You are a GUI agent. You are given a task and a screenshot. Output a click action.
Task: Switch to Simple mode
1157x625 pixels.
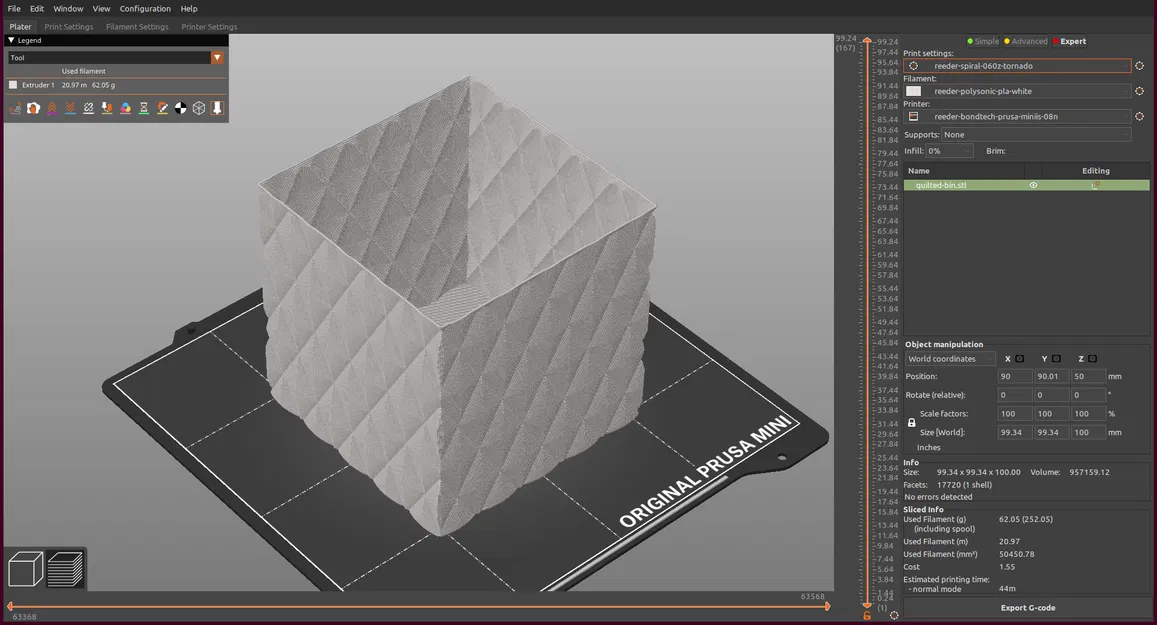(984, 41)
